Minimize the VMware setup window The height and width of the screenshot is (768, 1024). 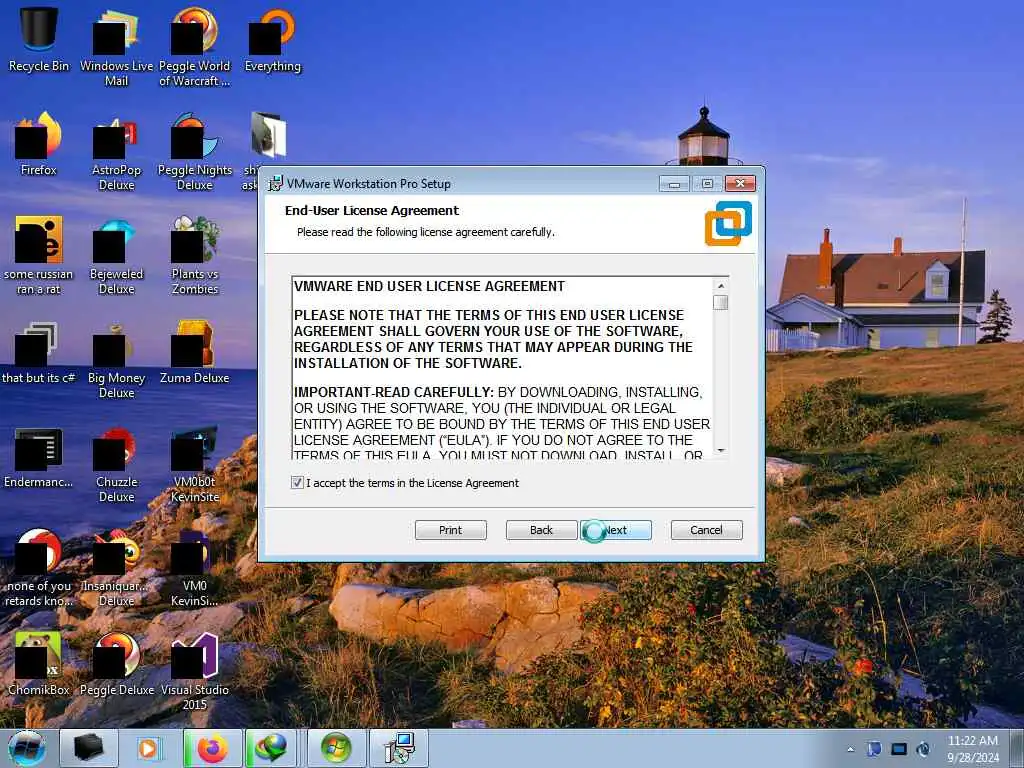point(674,184)
